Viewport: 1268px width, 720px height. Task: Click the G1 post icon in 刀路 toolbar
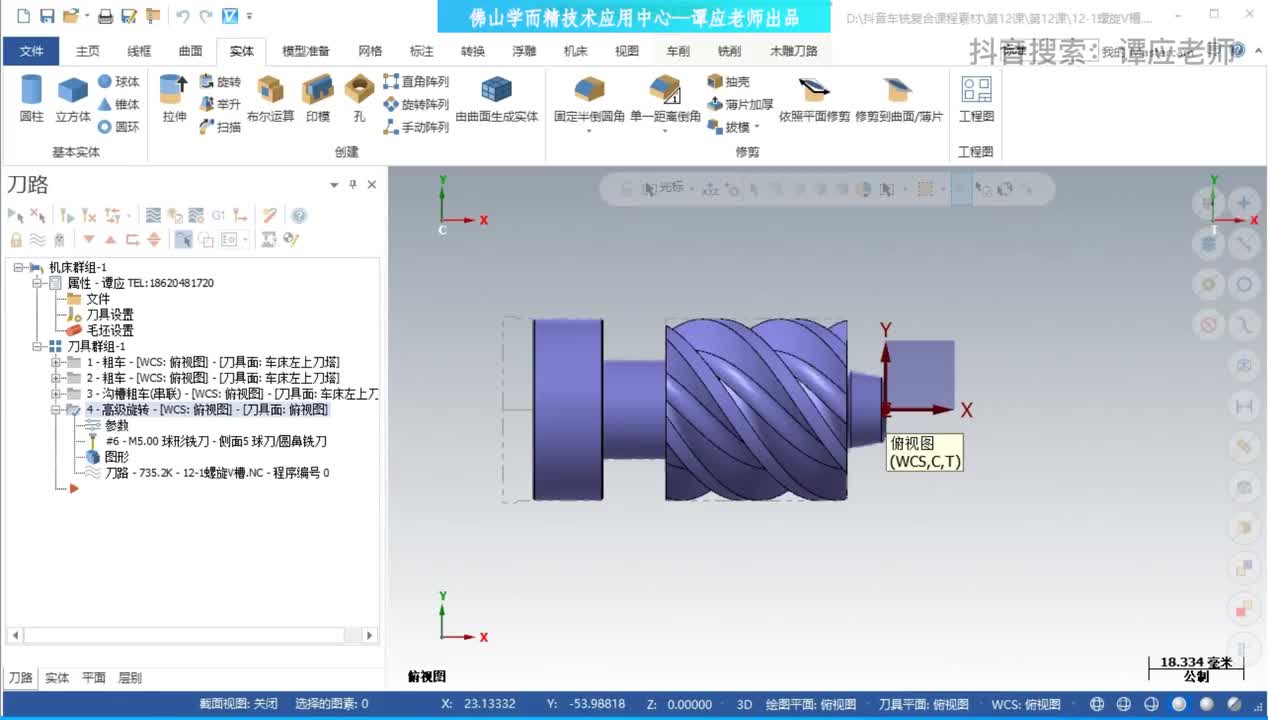pos(219,215)
